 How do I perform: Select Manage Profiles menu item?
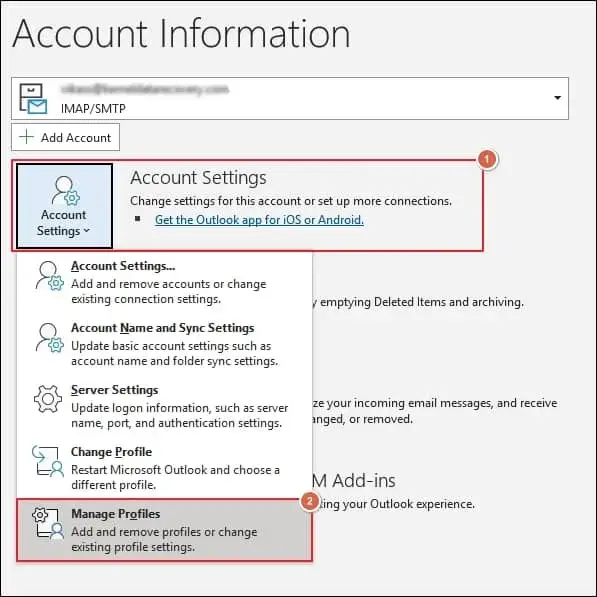[164, 530]
